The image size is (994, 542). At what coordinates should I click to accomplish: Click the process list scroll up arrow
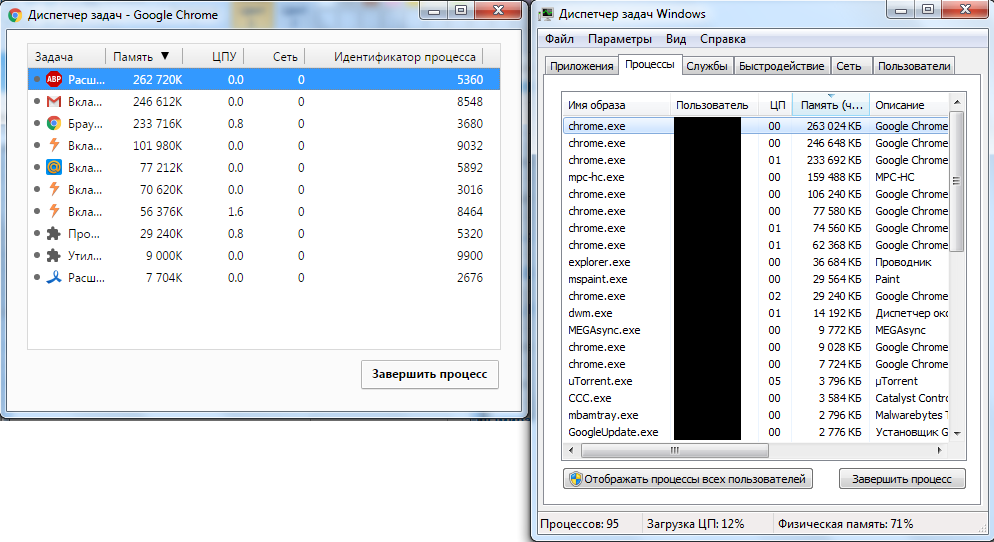pos(957,102)
